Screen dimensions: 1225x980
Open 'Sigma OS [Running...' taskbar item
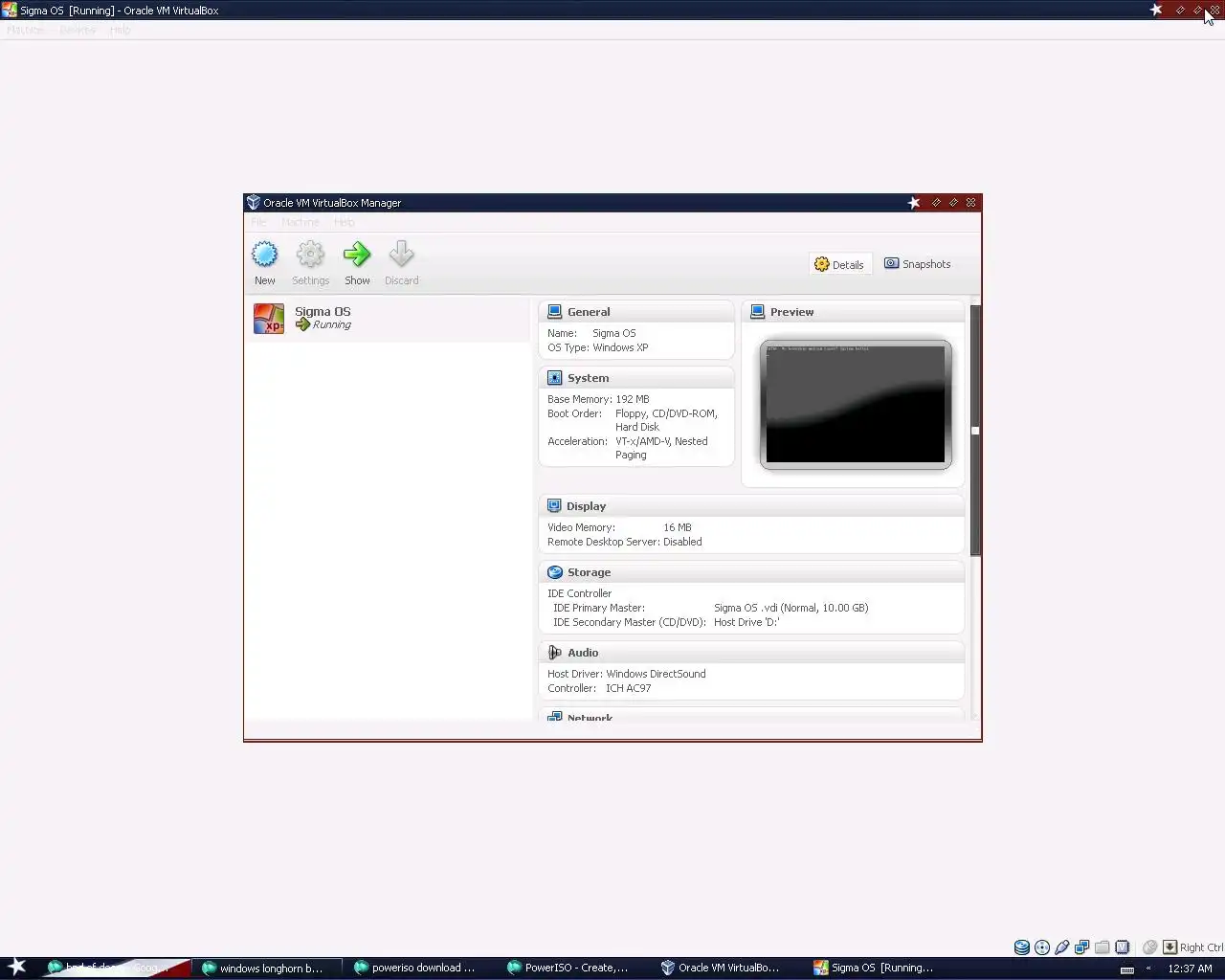874,968
